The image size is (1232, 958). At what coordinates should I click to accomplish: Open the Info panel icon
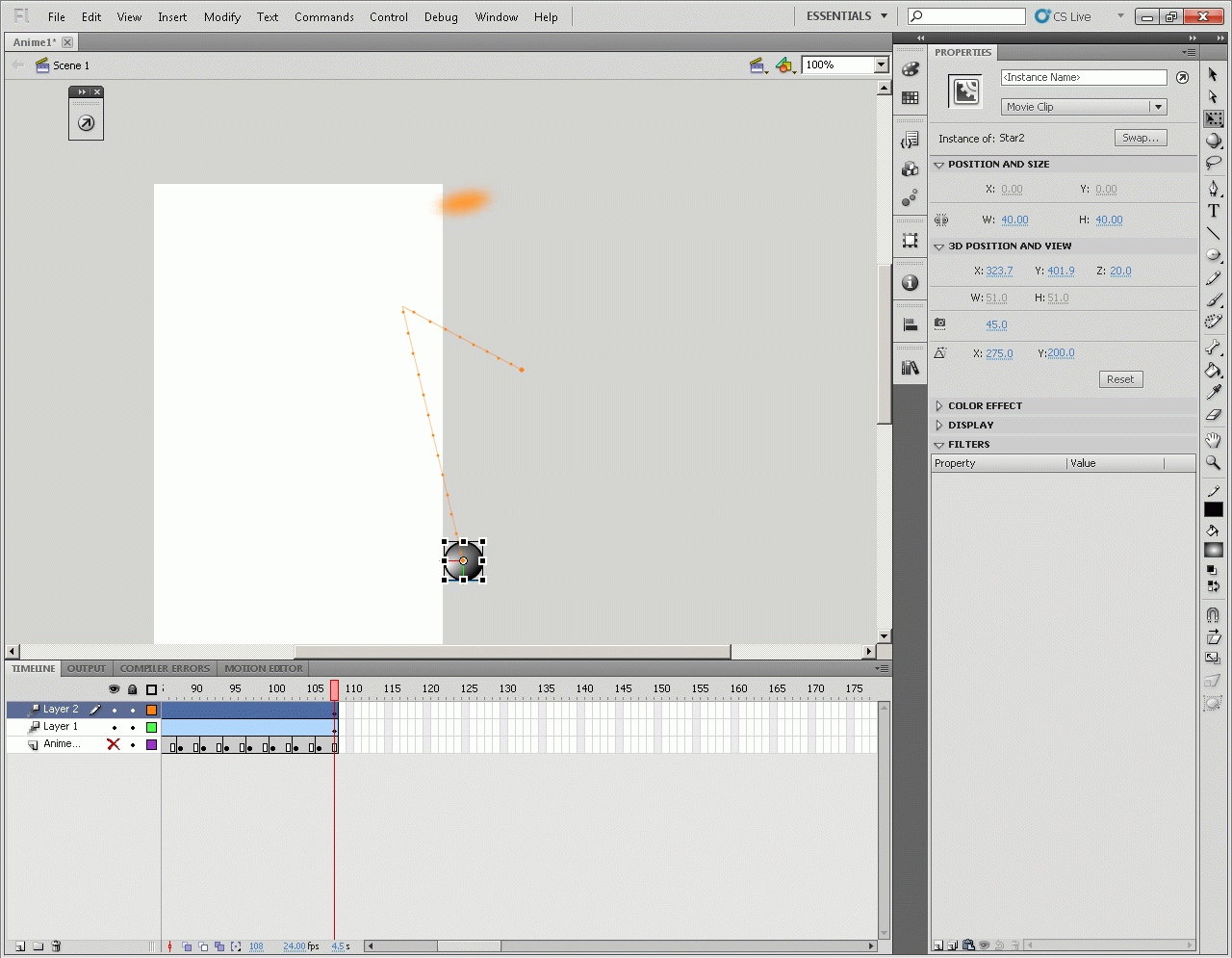pos(910,283)
